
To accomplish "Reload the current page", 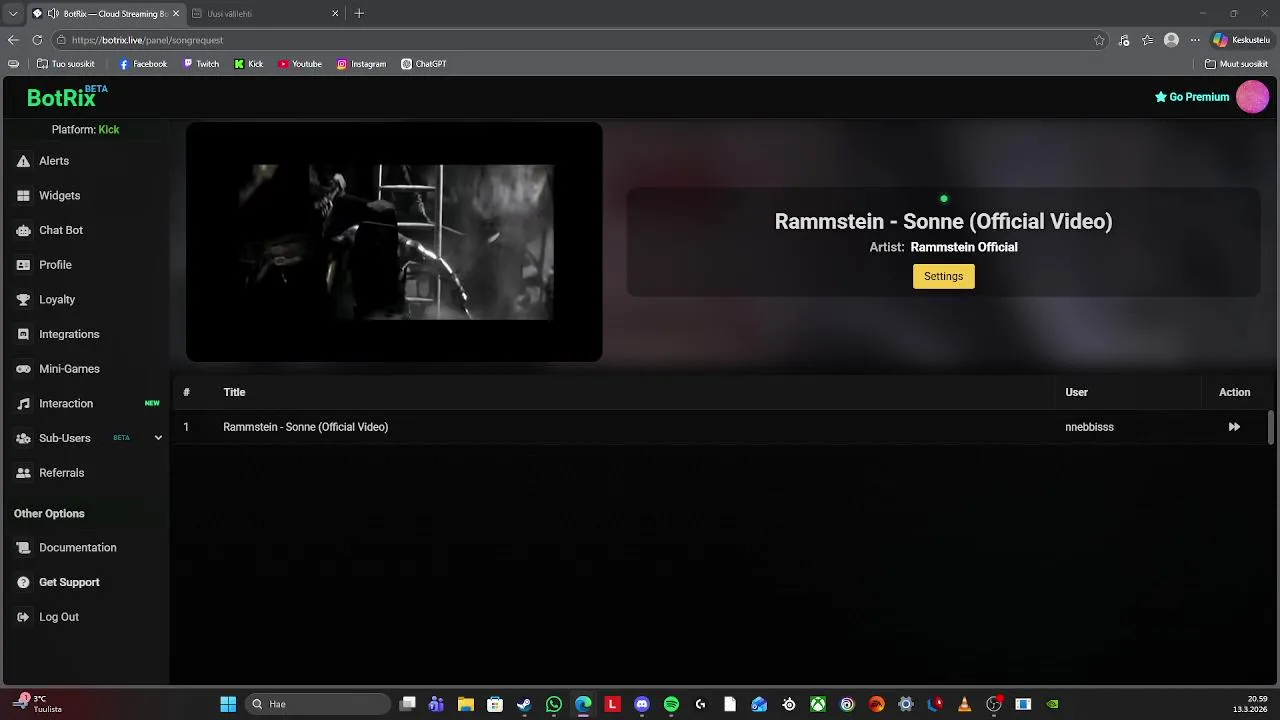I will point(37,40).
